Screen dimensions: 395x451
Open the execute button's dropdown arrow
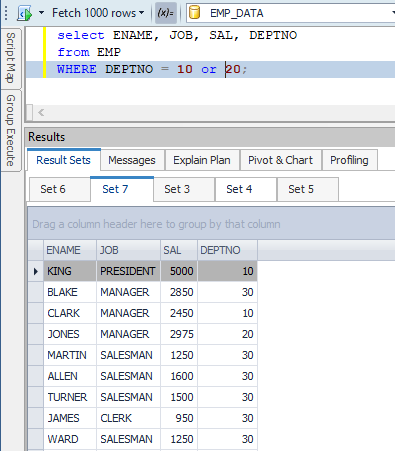pos(41,13)
